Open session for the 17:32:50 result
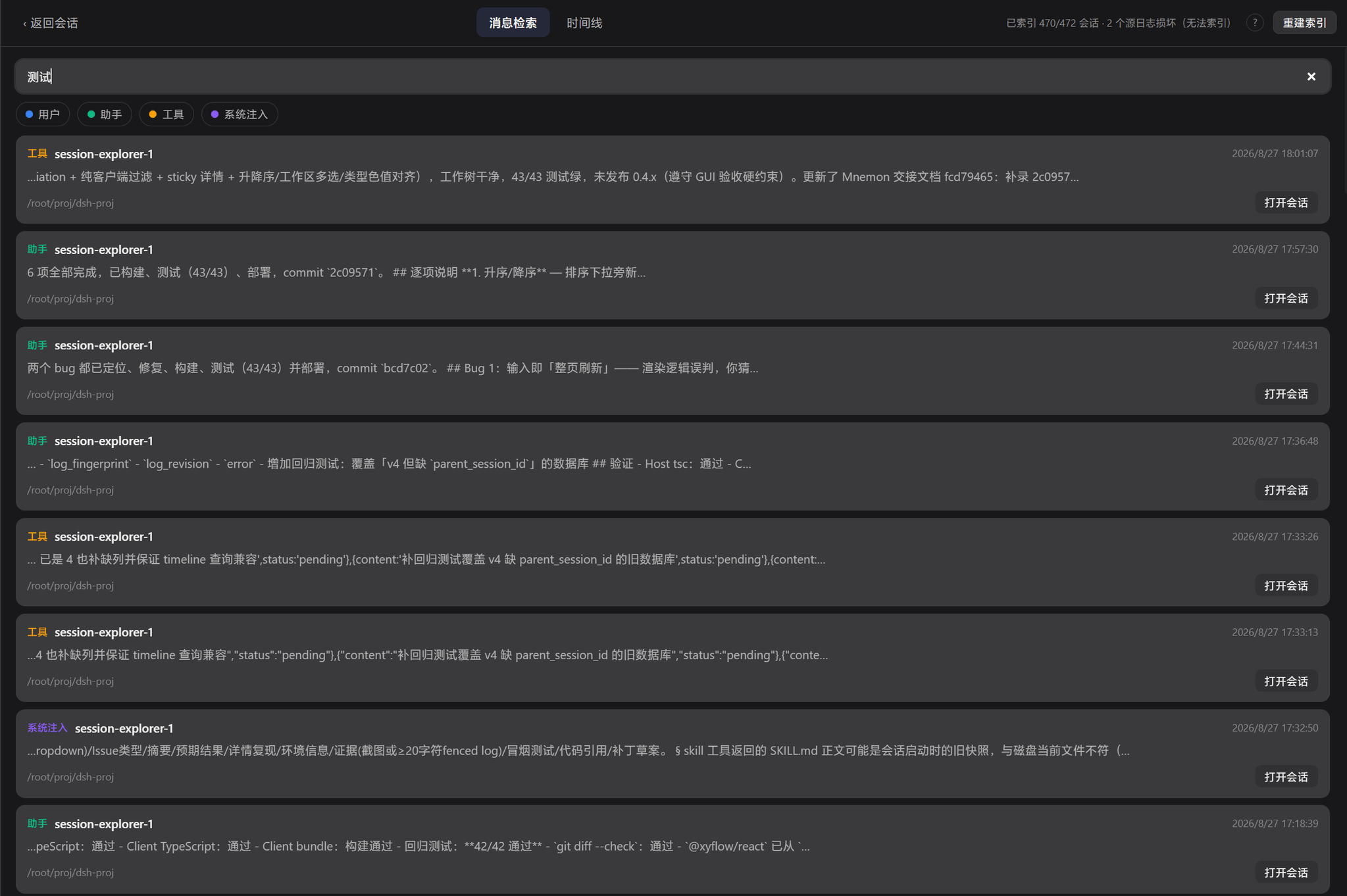This screenshot has width=1347, height=896. pos(1286,777)
